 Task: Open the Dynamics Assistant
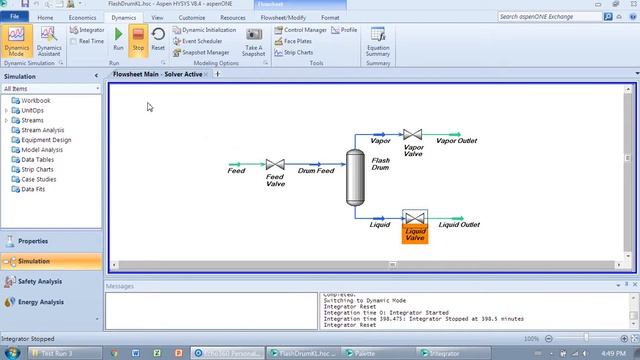(x=49, y=41)
